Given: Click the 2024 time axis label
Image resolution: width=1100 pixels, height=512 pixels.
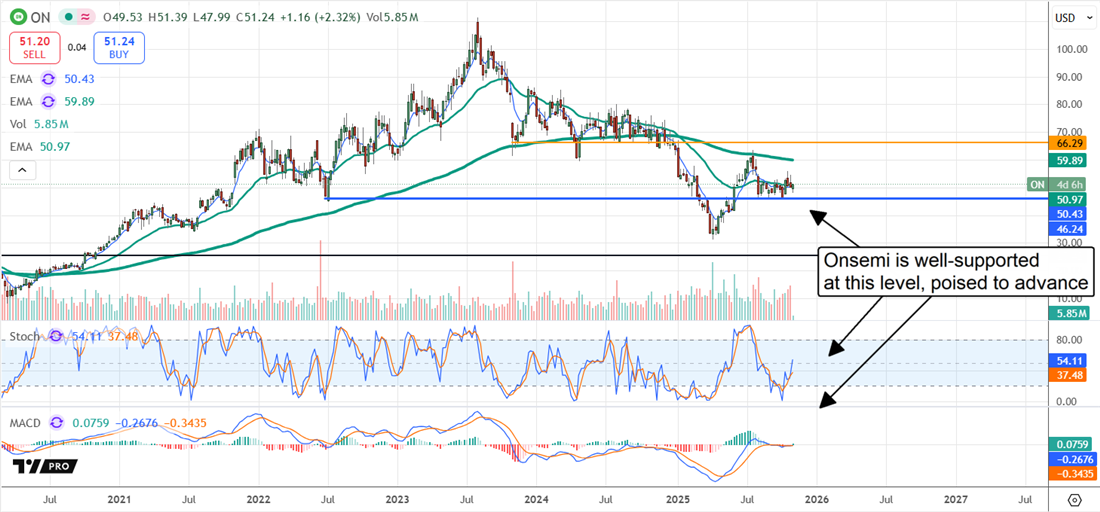Looking at the screenshot, I should coord(537,499).
